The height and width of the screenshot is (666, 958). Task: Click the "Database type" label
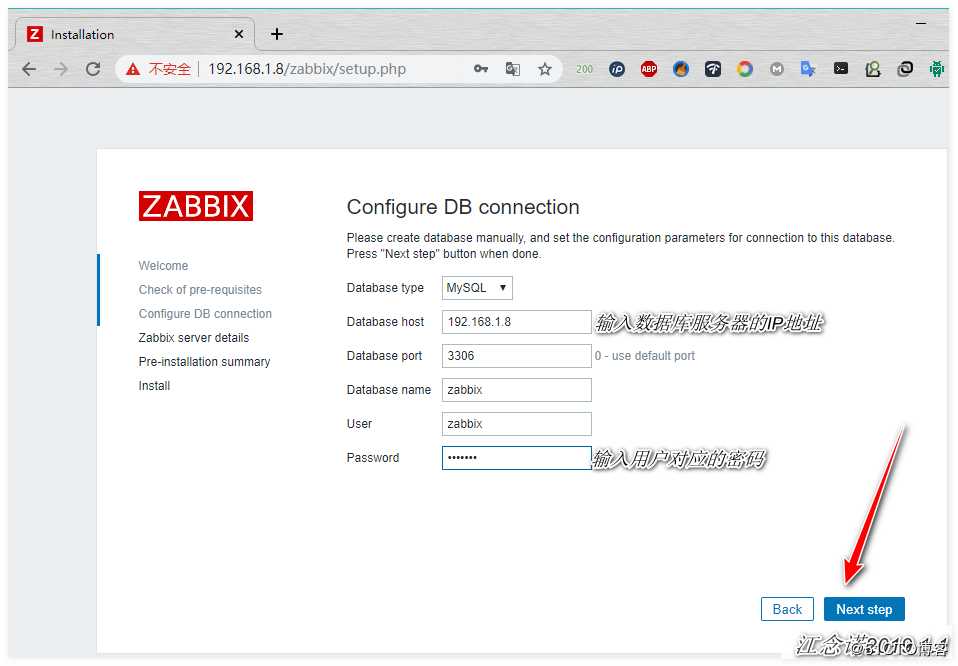(385, 288)
